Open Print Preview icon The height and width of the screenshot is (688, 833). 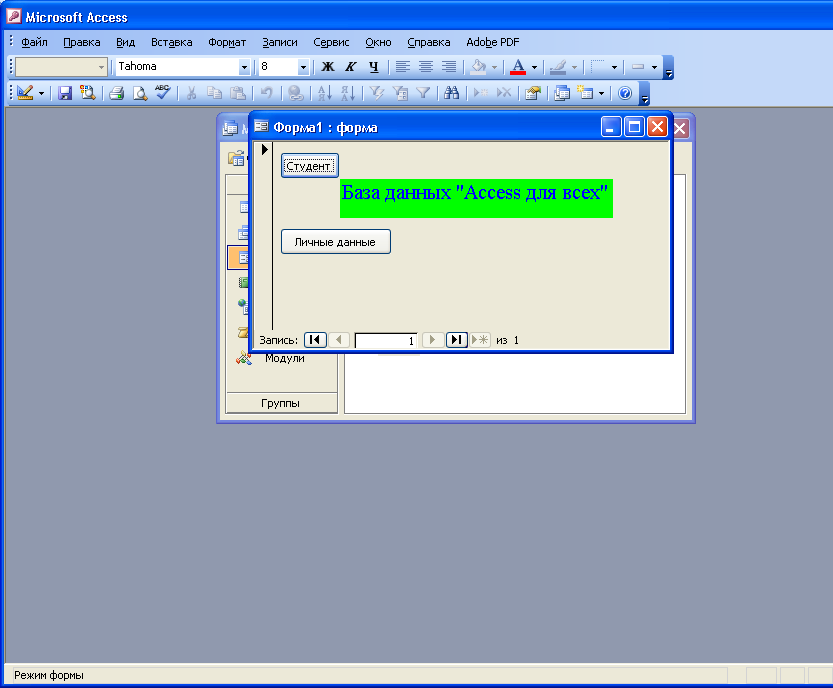click(140, 93)
